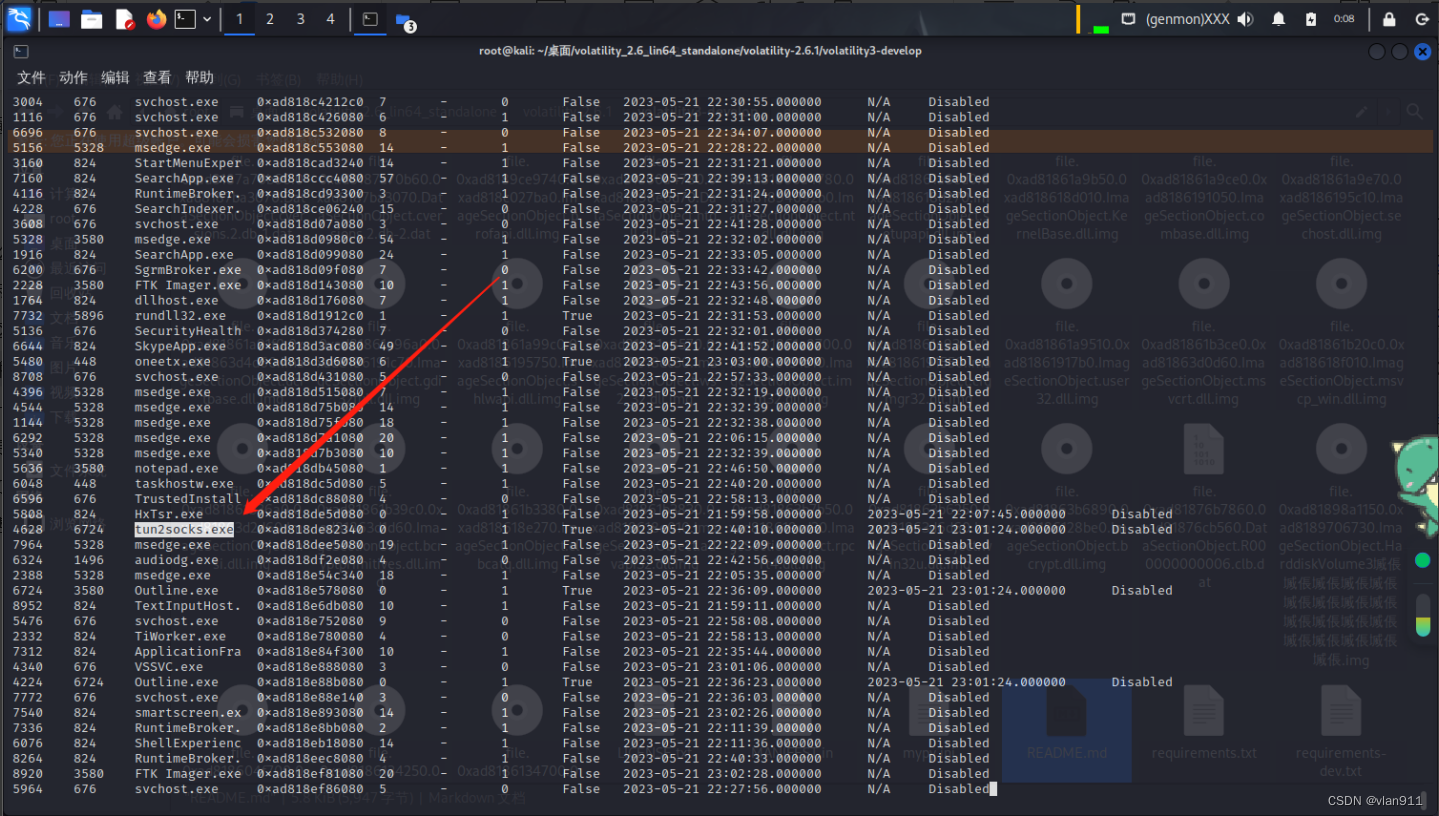This screenshot has width=1439, height=816.
Task: Switch to workspace 2
Action: (270, 19)
